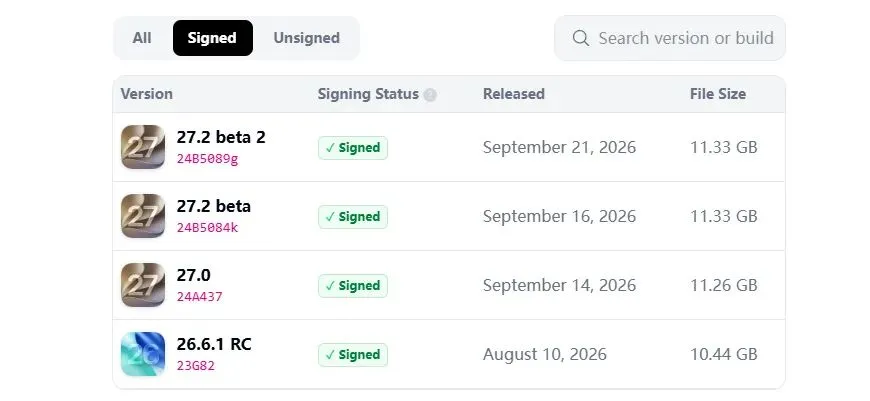This screenshot has height=401, width=870.
Task: Open build 24A437 link
Action: click(x=200, y=297)
